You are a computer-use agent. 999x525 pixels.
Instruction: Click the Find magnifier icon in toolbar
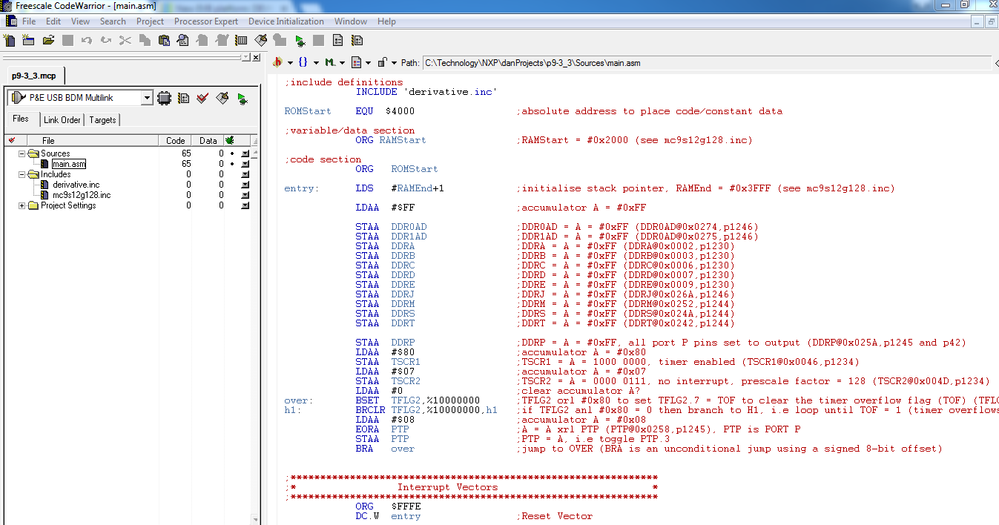(x=183, y=40)
